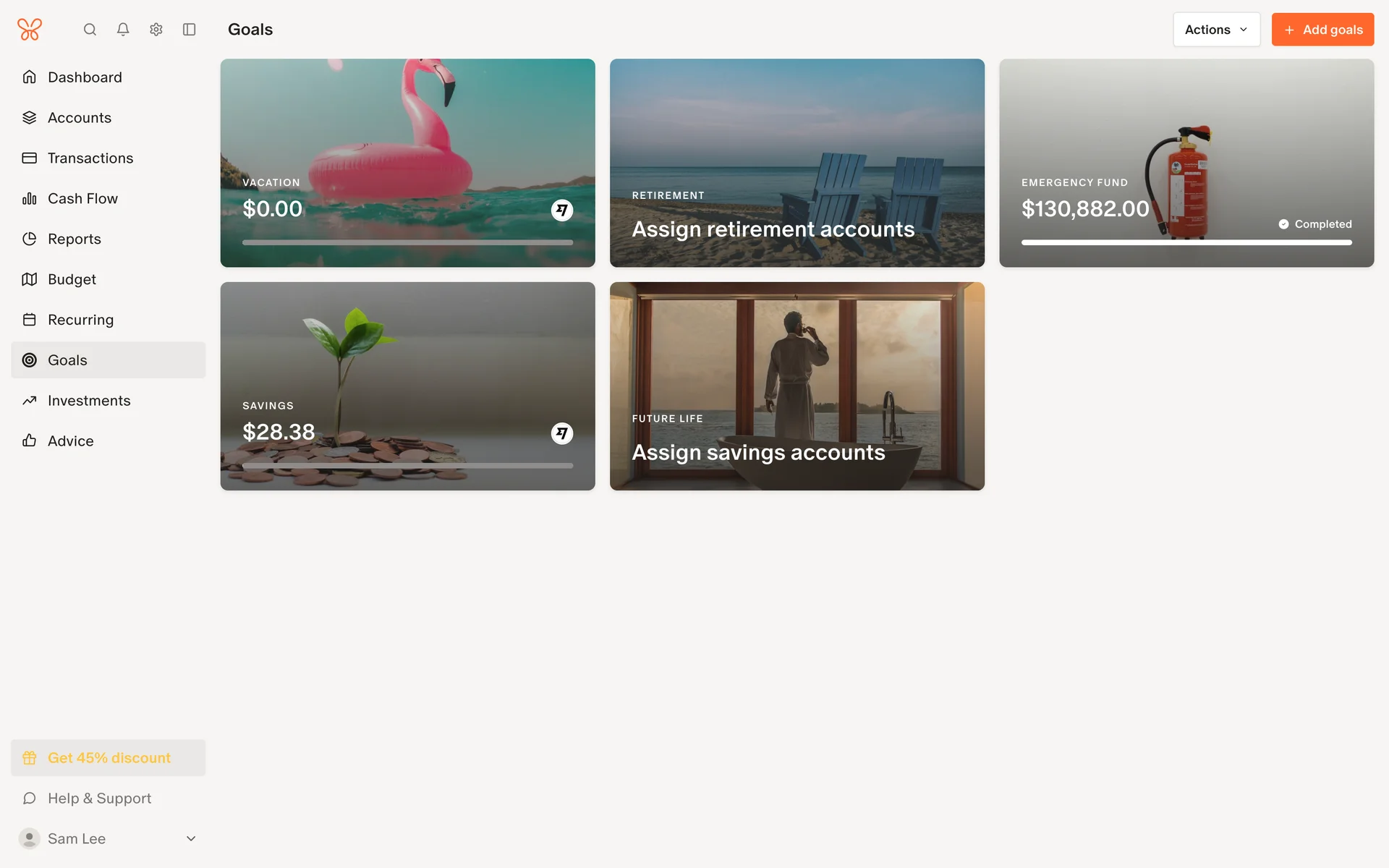The height and width of the screenshot is (868, 1389).
Task: Click account logo icon on Savings card
Action: [562, 433]
